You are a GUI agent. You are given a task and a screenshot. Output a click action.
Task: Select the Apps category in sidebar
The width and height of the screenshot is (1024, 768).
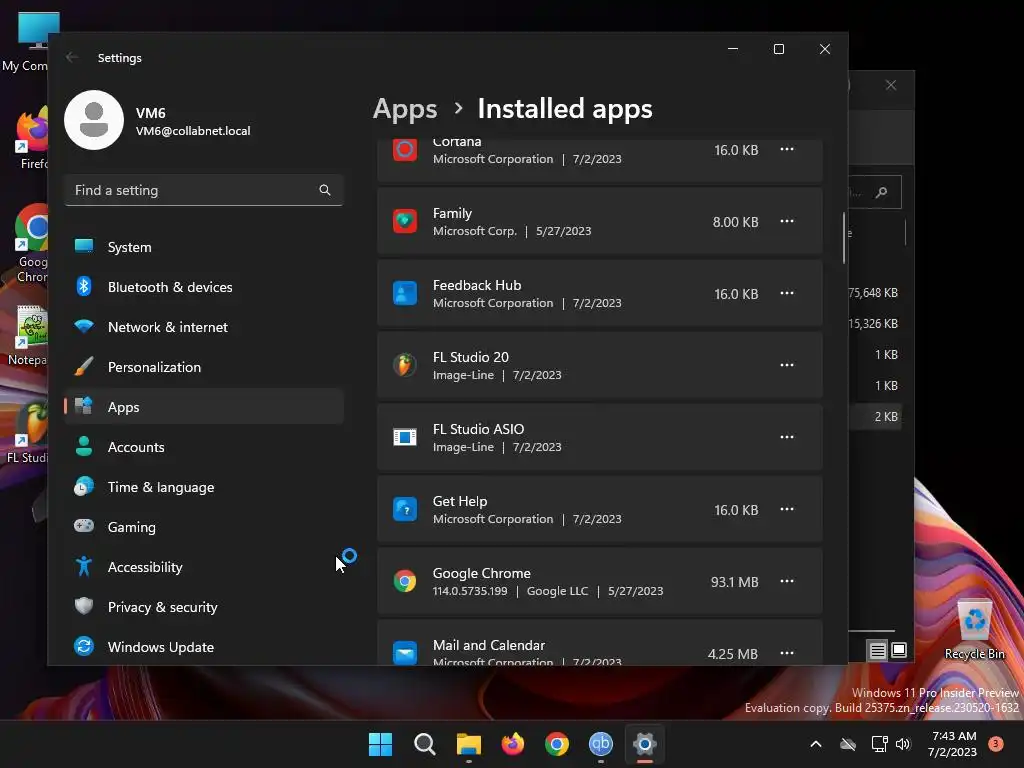[204, 407]
